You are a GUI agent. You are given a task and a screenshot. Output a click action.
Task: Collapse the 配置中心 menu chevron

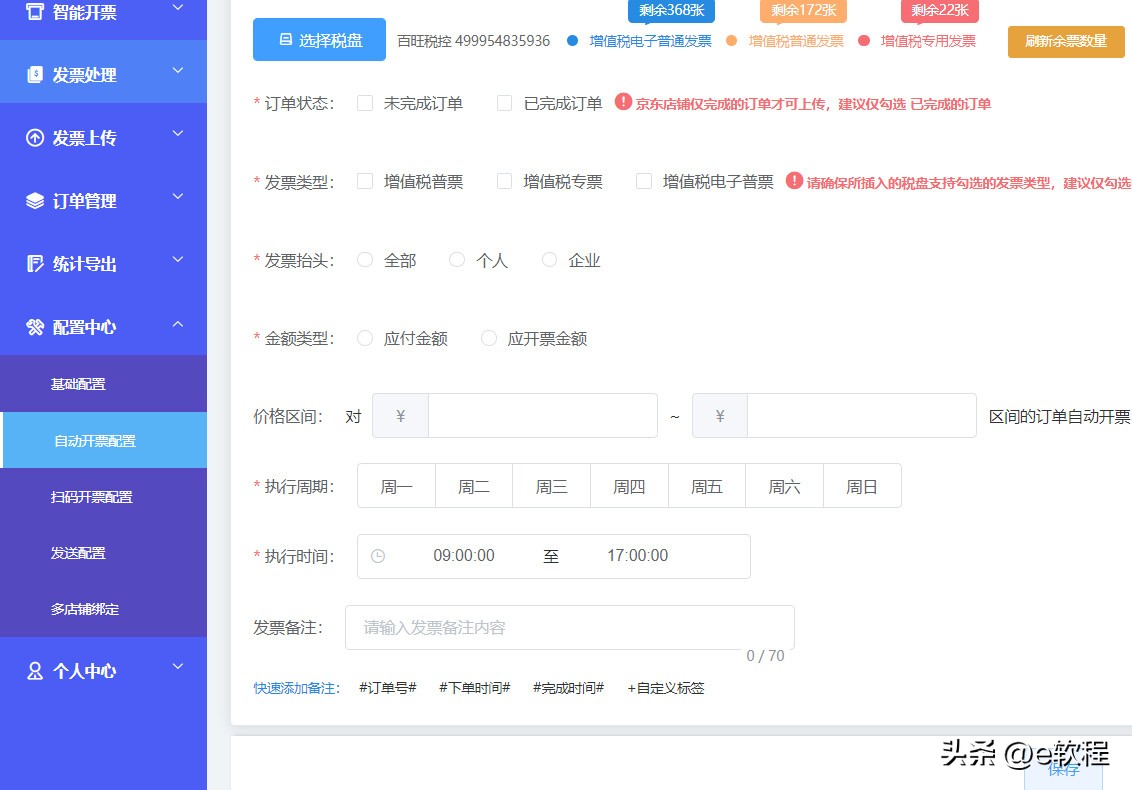[x=177, y=326]
